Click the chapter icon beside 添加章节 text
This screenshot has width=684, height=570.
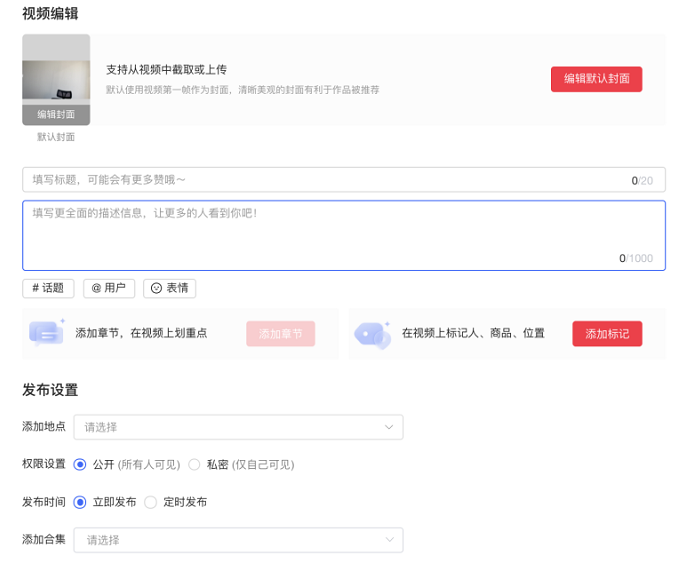(x=46, y=333)
